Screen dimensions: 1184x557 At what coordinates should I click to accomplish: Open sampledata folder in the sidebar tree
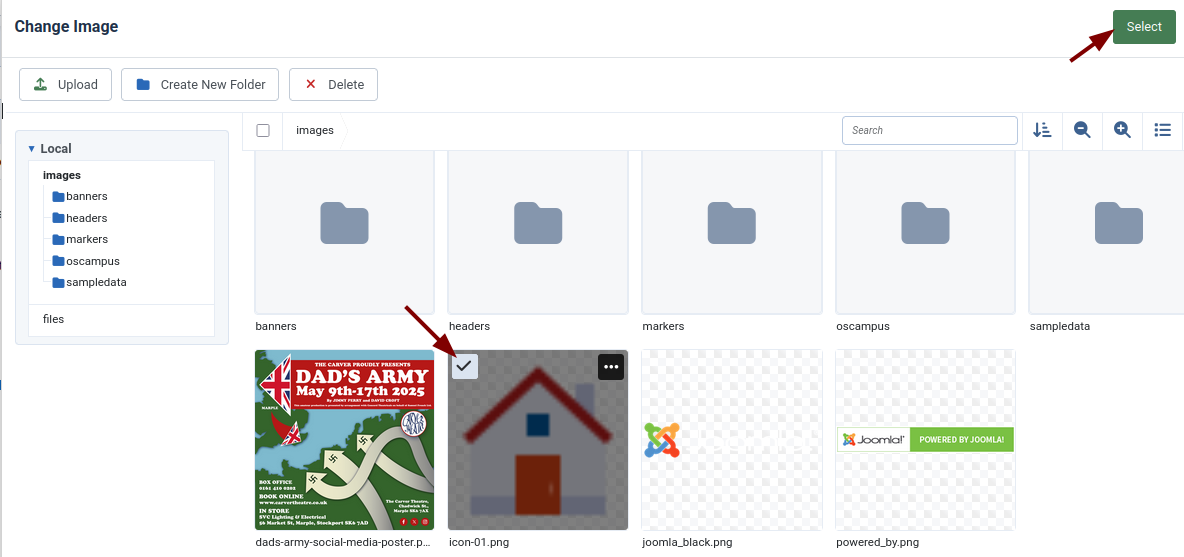tap(96, 283)
